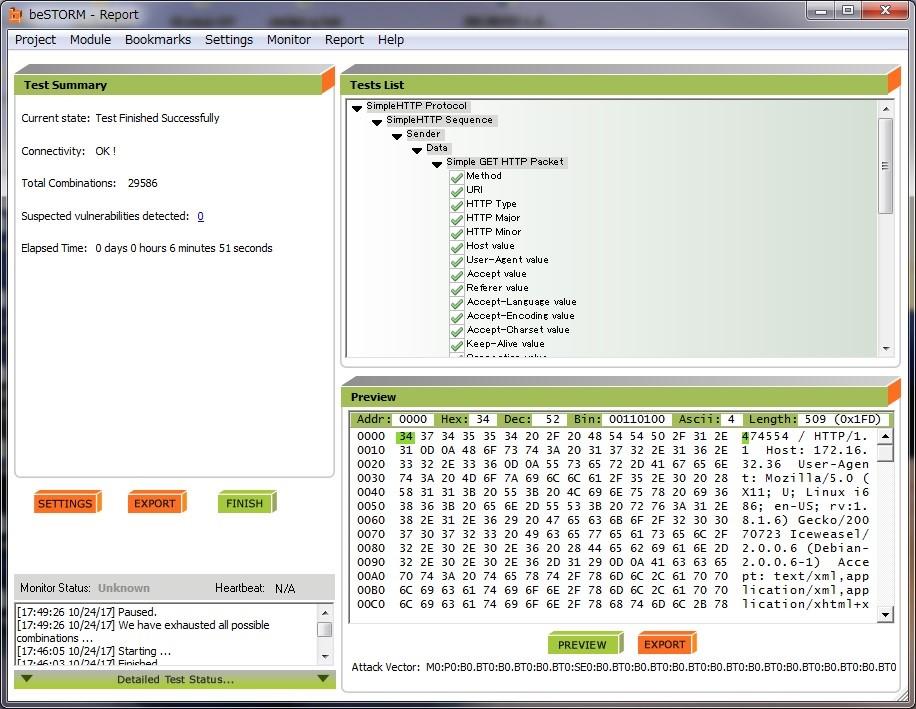Image resolution: width=916 pixels, height=709 pixels.
Task: Click the Attack Vector string
Action: point(661,667)
